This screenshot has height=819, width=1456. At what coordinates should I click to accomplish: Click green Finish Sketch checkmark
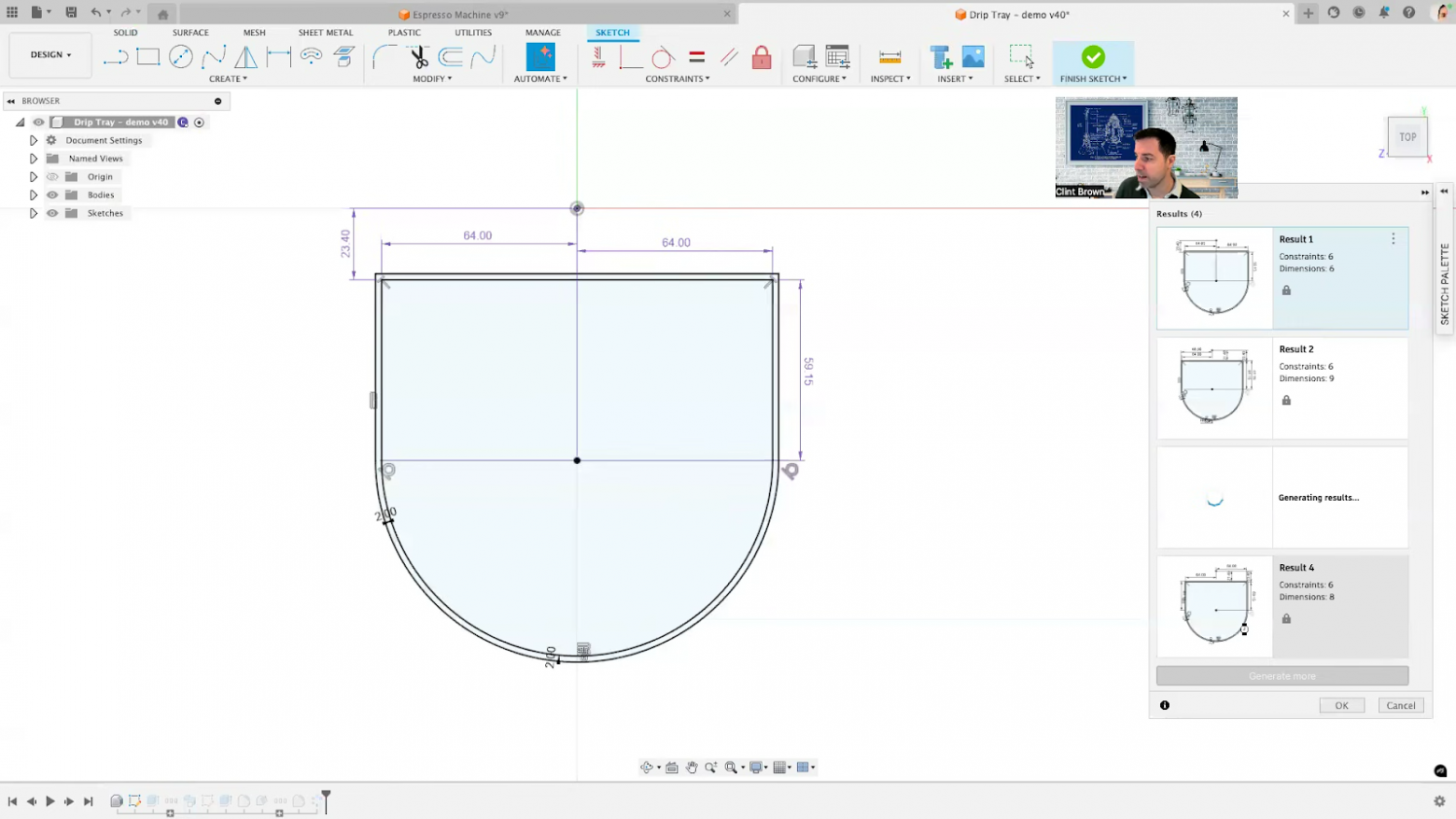pyautogui.click(x=1093, y=57)
